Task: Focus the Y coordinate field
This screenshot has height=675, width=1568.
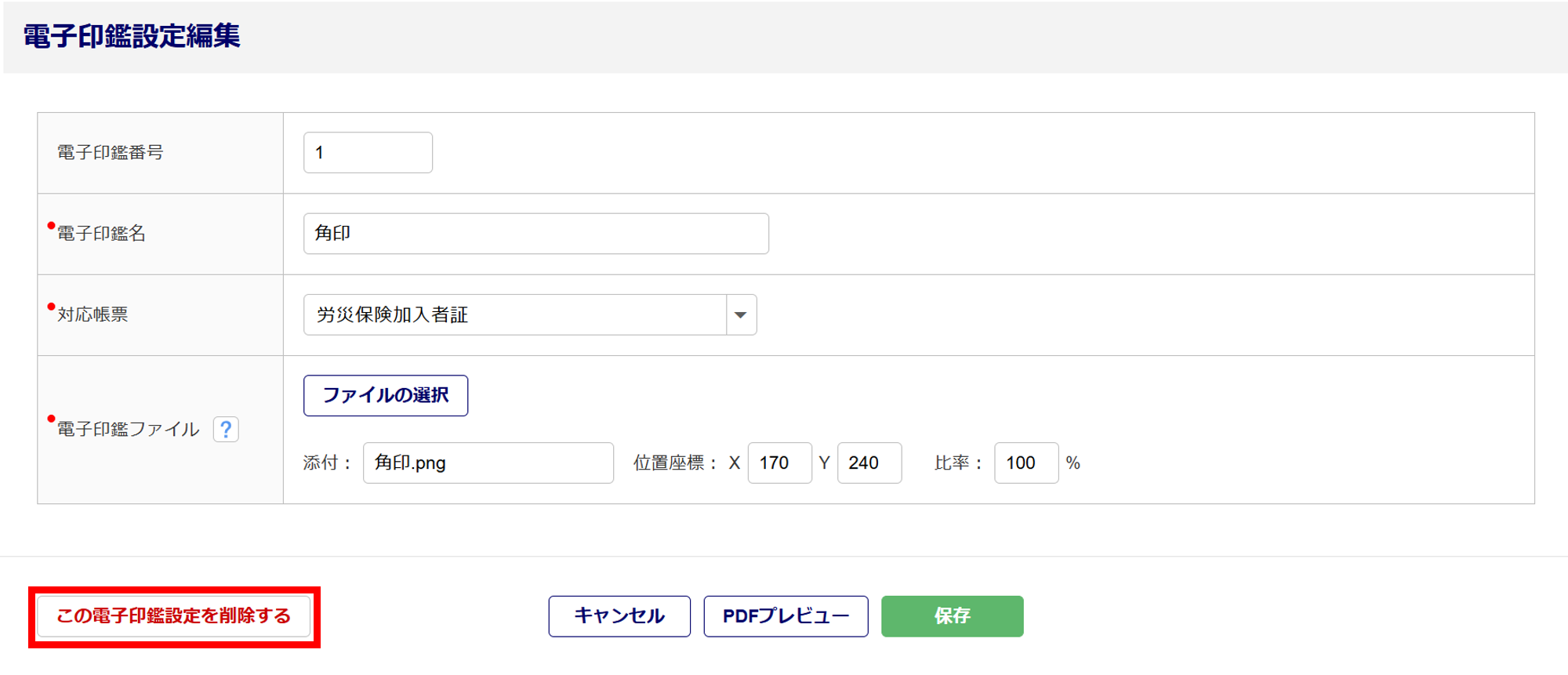Action: [869, 463]
